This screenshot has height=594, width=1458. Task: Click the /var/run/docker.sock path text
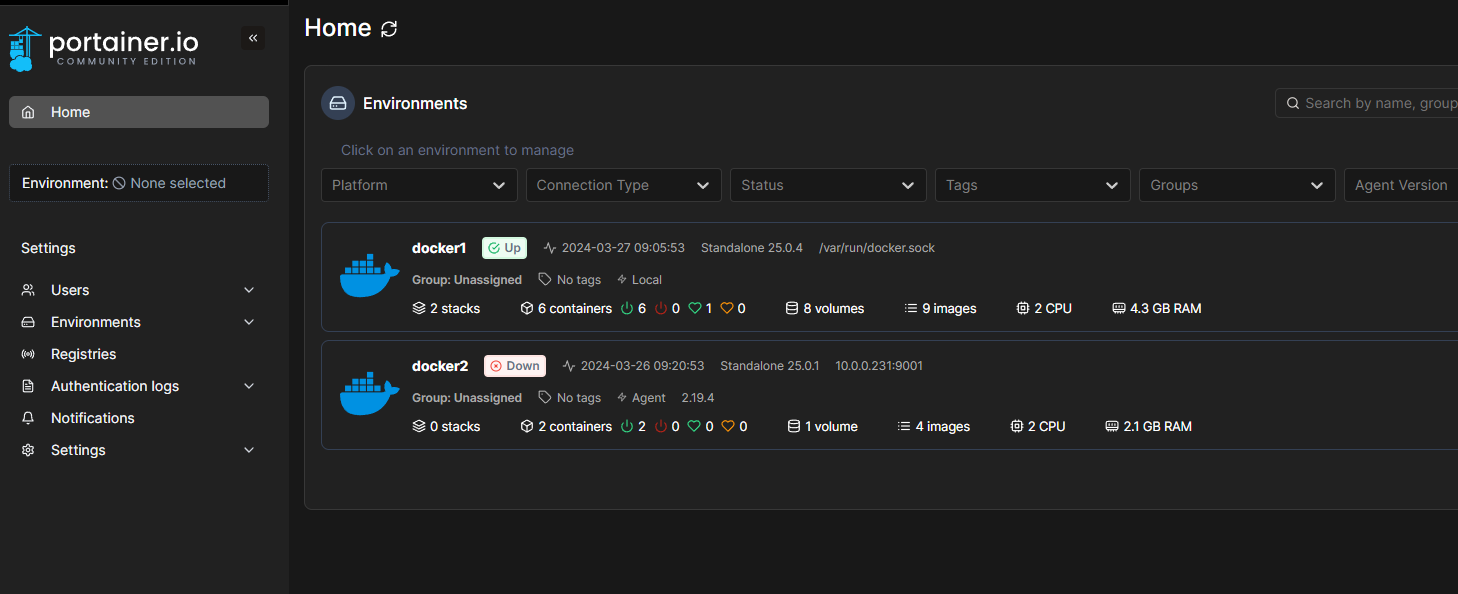(877, 248)
